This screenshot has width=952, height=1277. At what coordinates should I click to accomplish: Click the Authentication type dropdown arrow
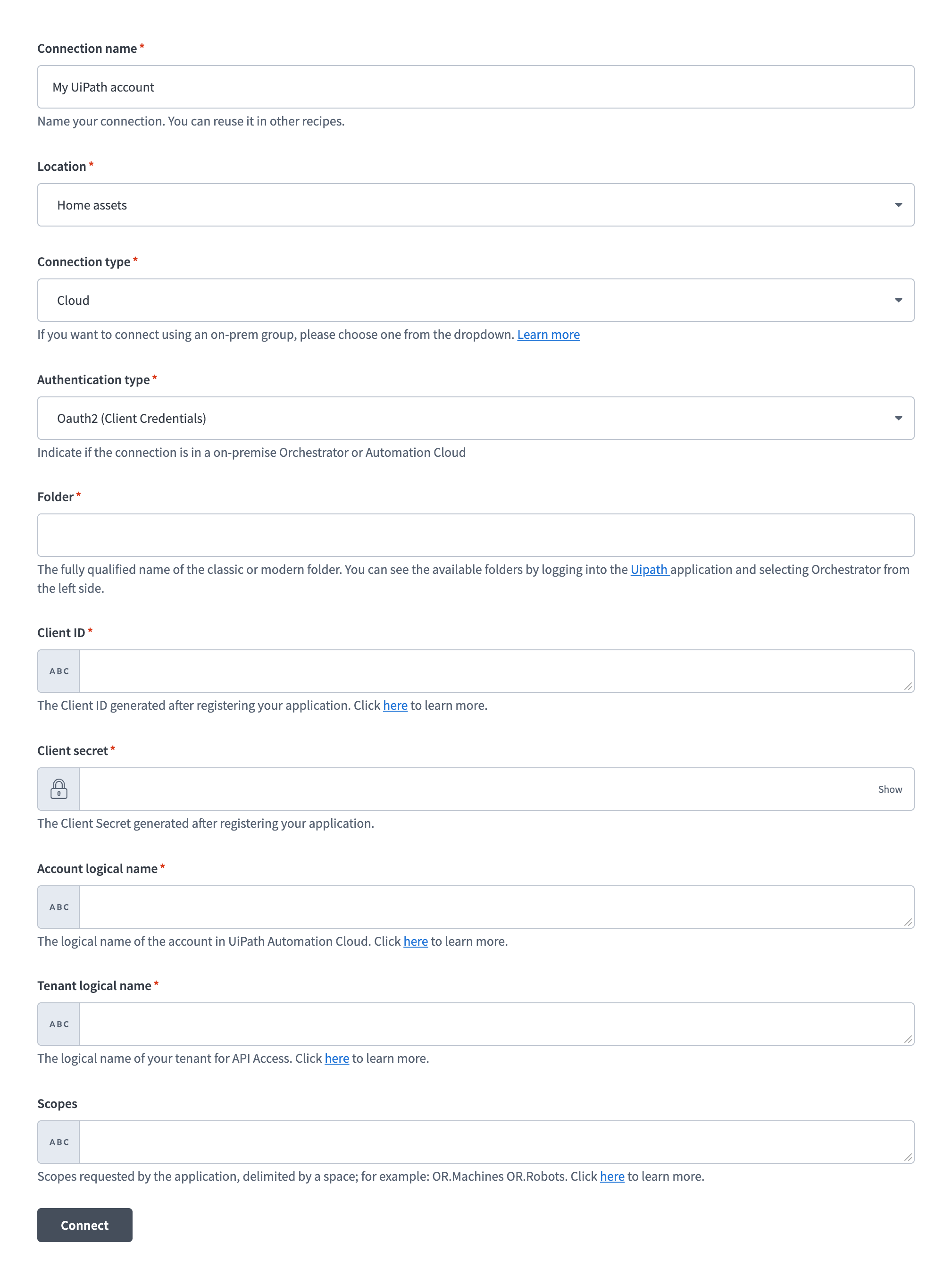(x=899, y=418)
